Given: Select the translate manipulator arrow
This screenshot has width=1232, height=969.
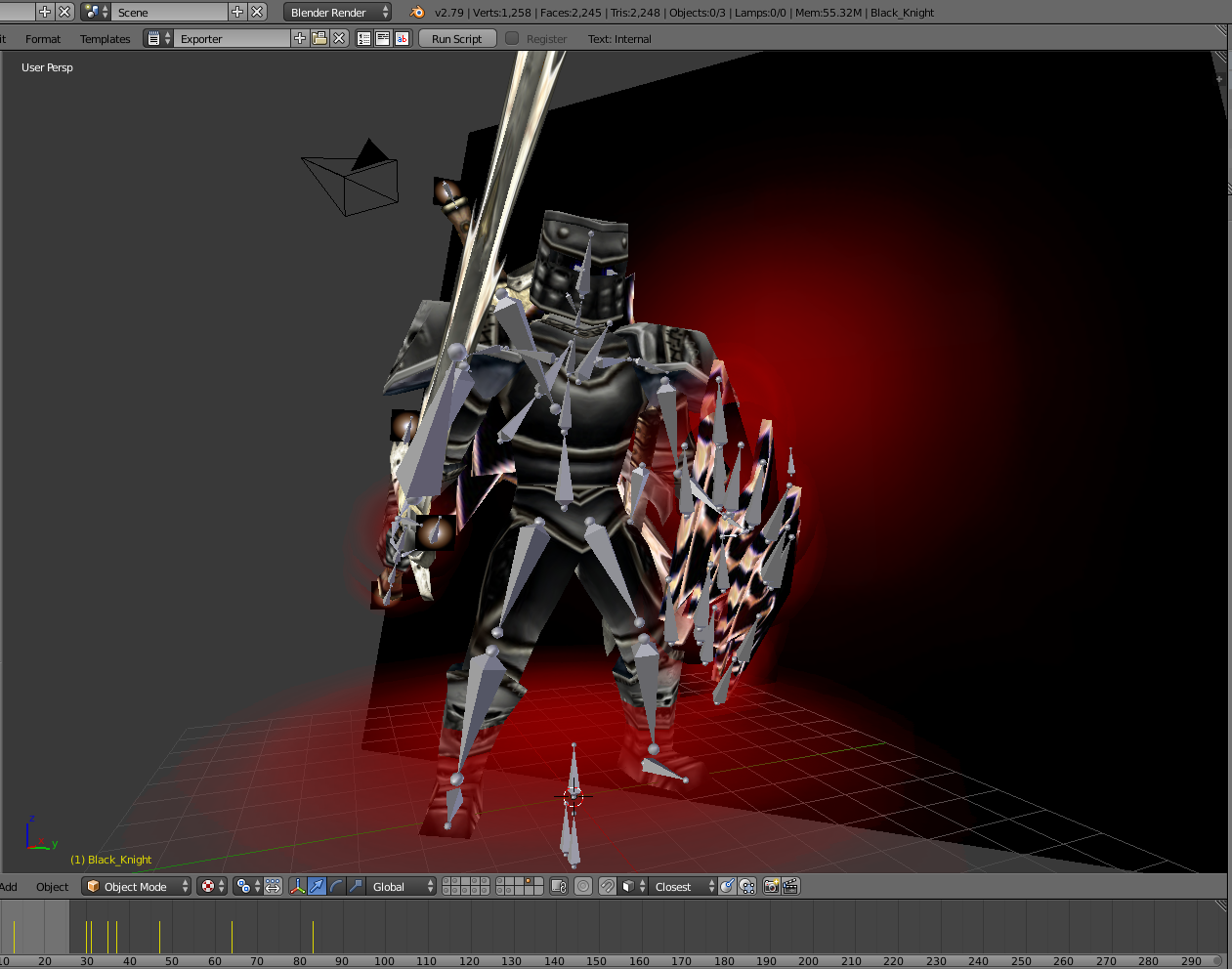Looking at the screenshot, I should (x=317, y=886).
